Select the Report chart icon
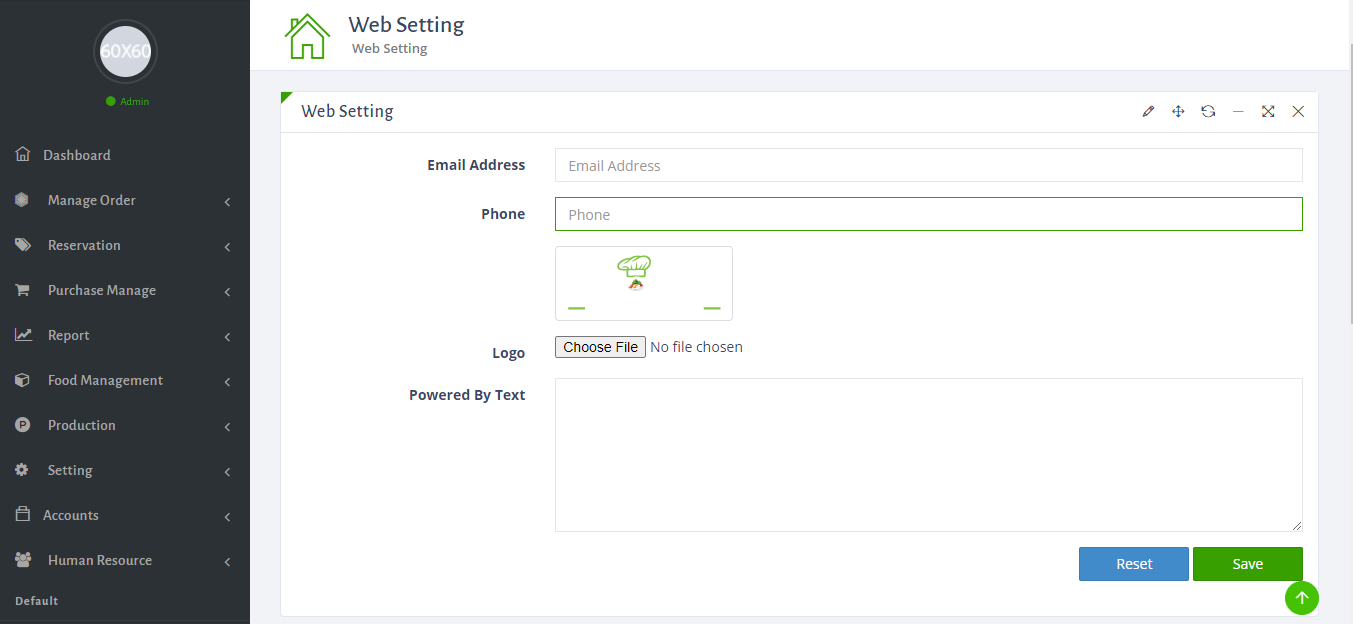This screenshot has width=1353, height=624. (21, 335)
